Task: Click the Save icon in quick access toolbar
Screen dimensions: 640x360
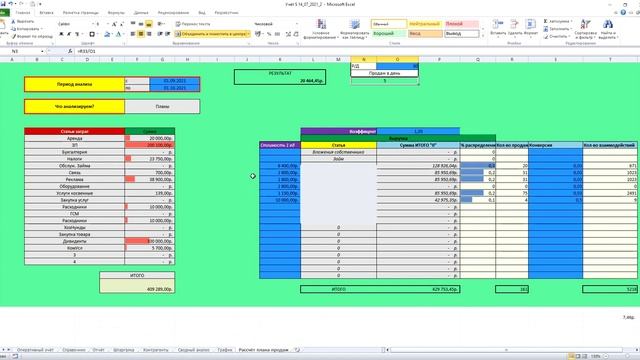Action: pyautogui.click(x=3, y=4)
